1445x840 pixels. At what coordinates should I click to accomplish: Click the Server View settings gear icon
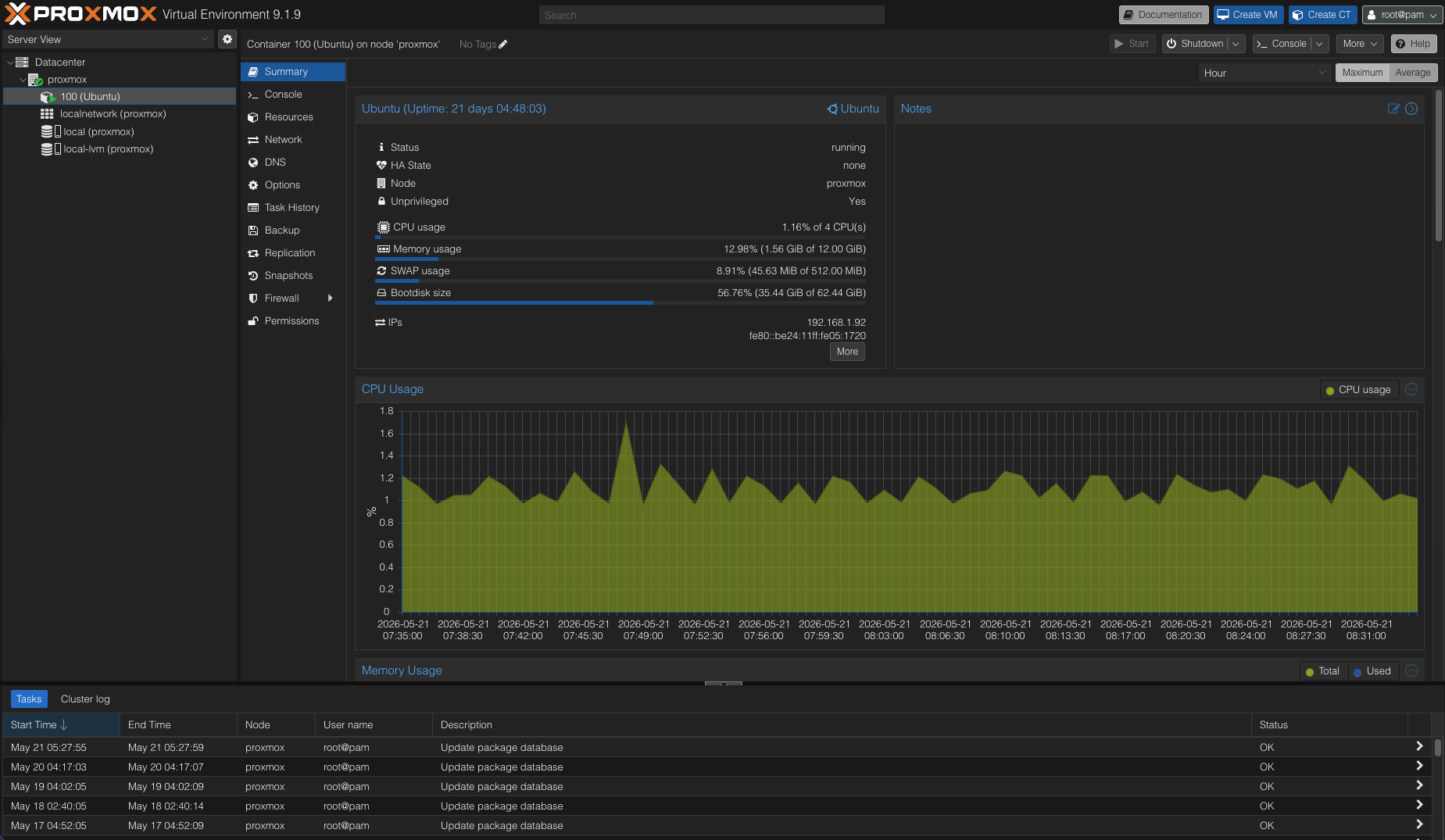click(x=227, y=39)
